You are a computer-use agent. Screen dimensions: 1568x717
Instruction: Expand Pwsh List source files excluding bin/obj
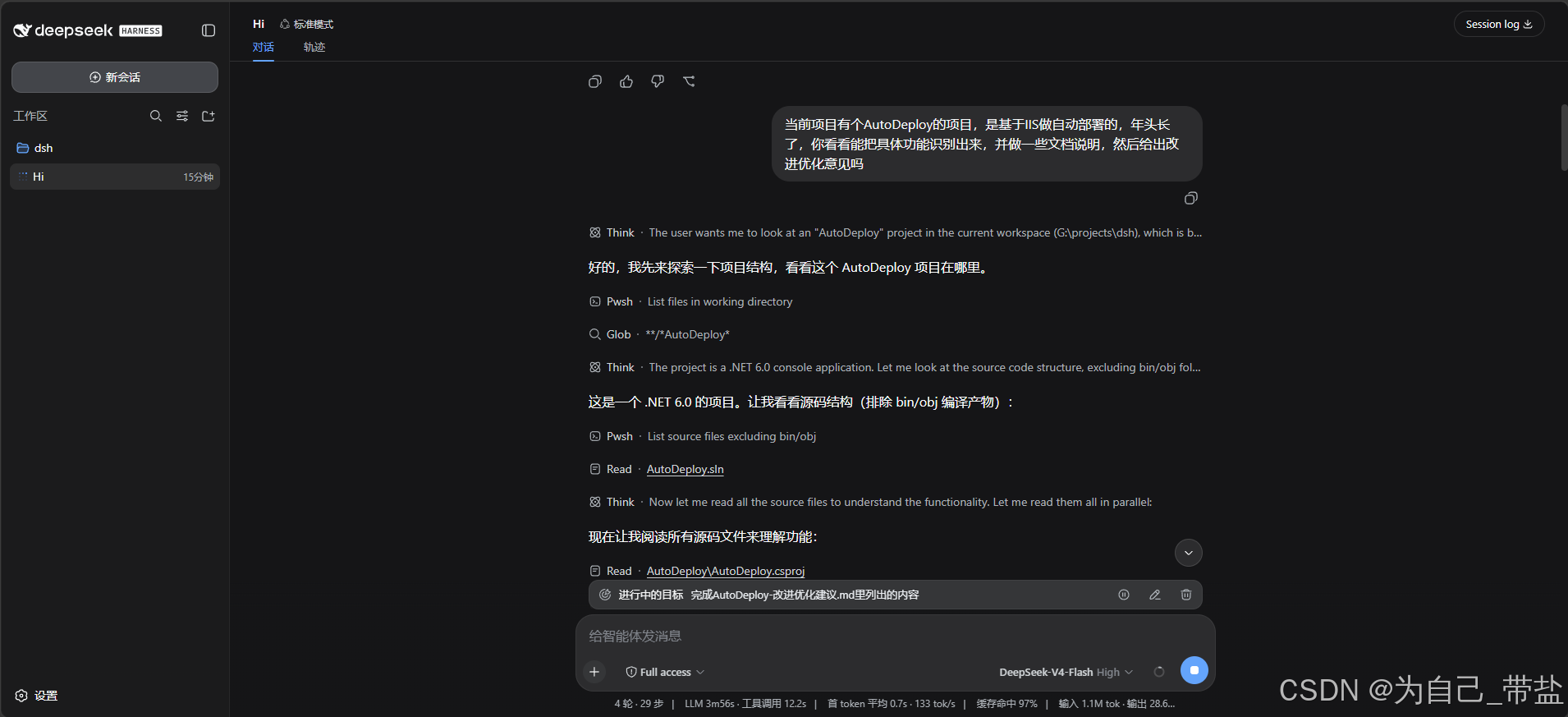(x=703, y=436)
